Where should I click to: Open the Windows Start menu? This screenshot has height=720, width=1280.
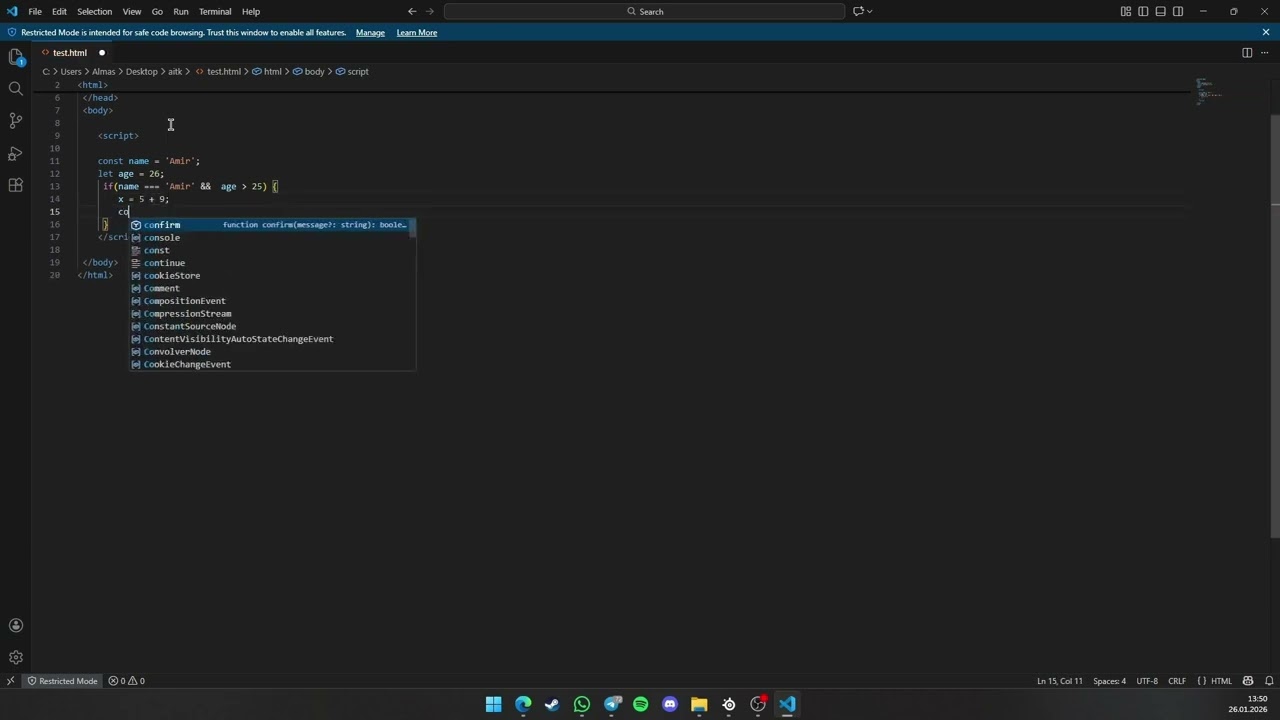click(493, 704)
